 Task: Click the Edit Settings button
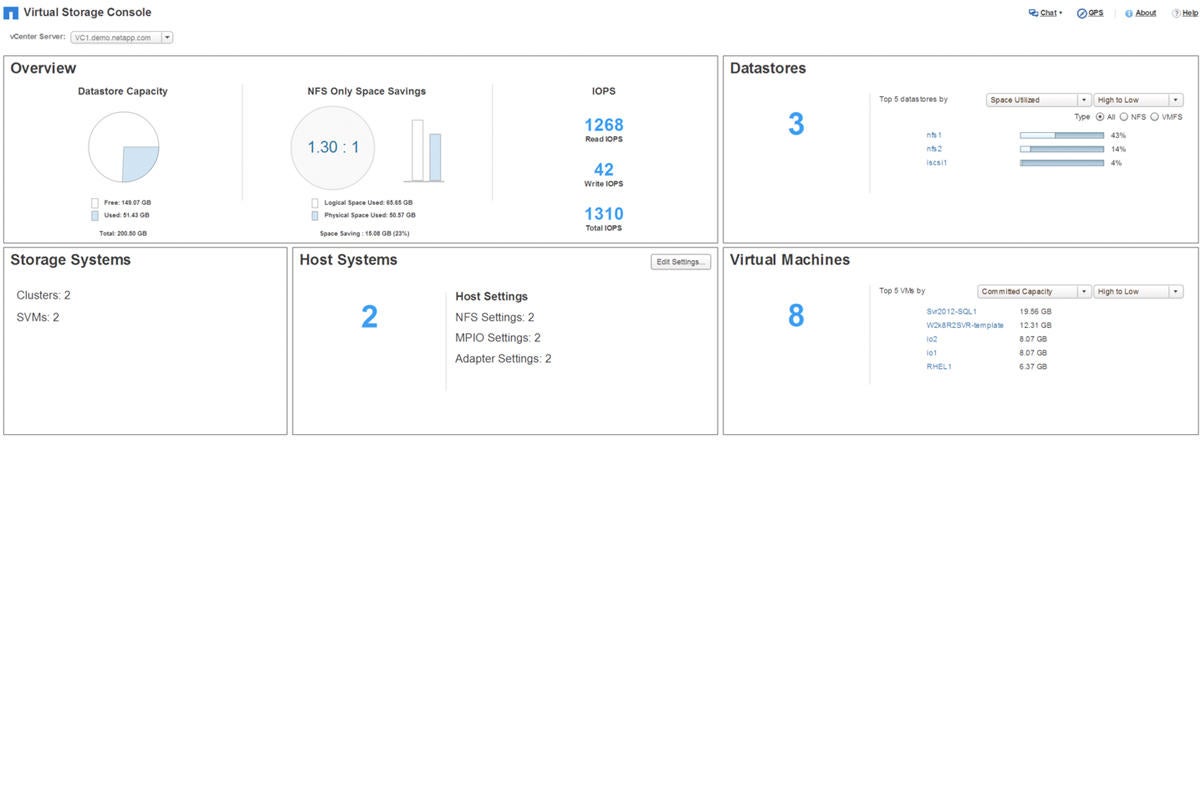(x=681, y=262)
